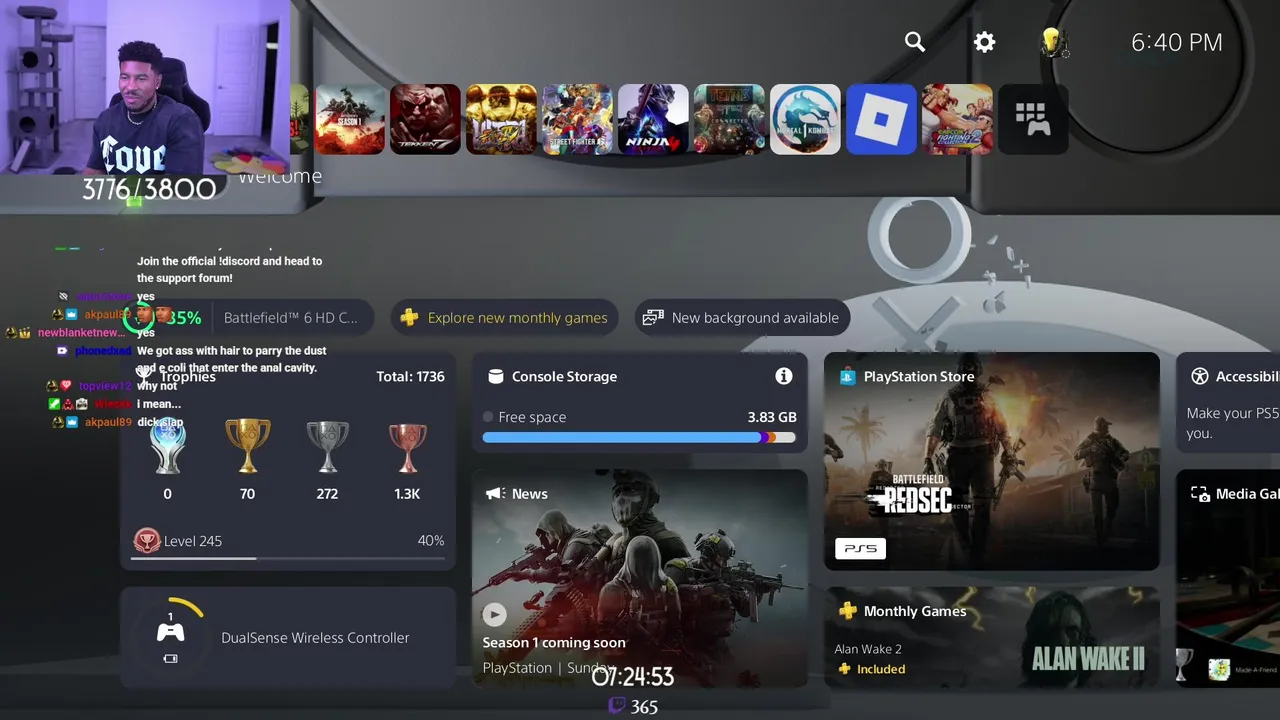Select the gold trophy icon
This screenshot has height=720, width=1280.
pyautogui.click(x=247, y=447)
